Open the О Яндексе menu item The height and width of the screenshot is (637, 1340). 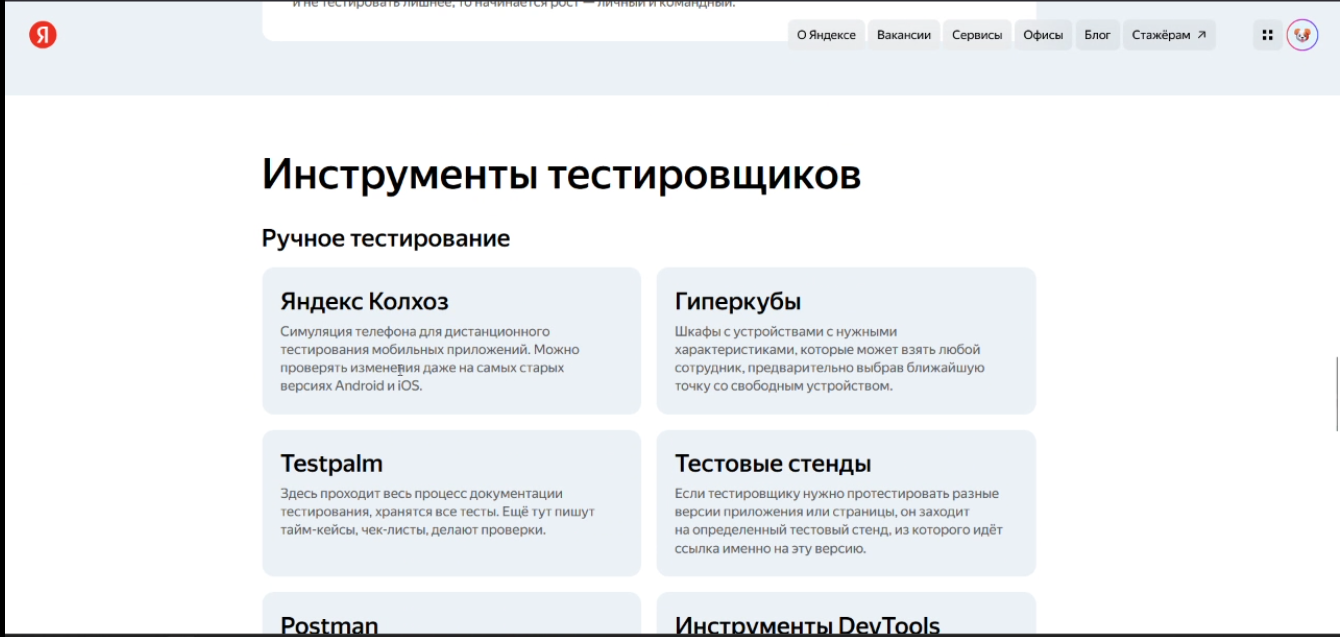(825, 35)
